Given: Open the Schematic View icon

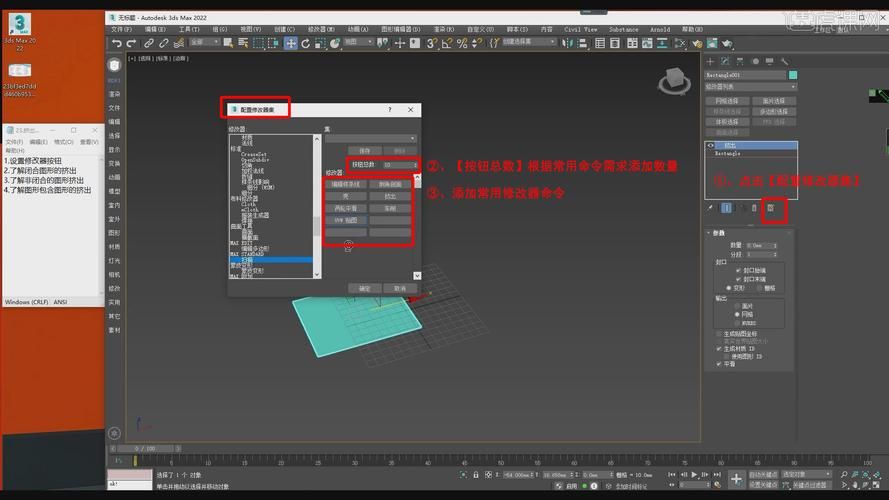Looking at the screenshot, I should click(662, 43).
